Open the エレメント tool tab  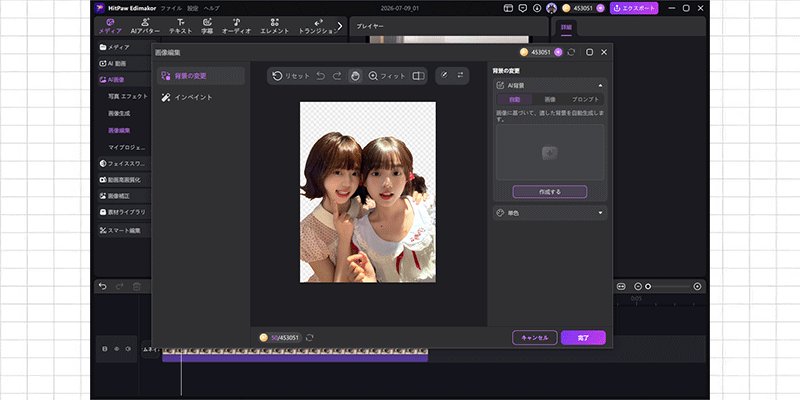(274, 26)
